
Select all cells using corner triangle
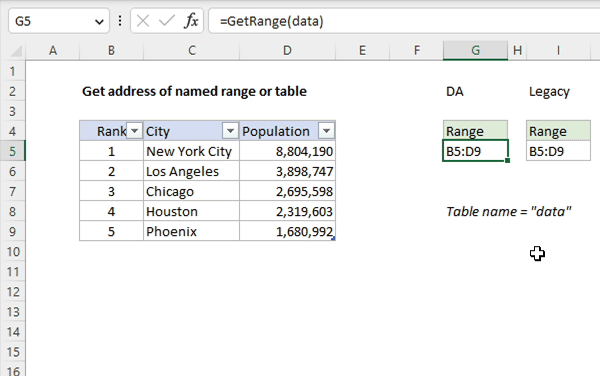16,50
